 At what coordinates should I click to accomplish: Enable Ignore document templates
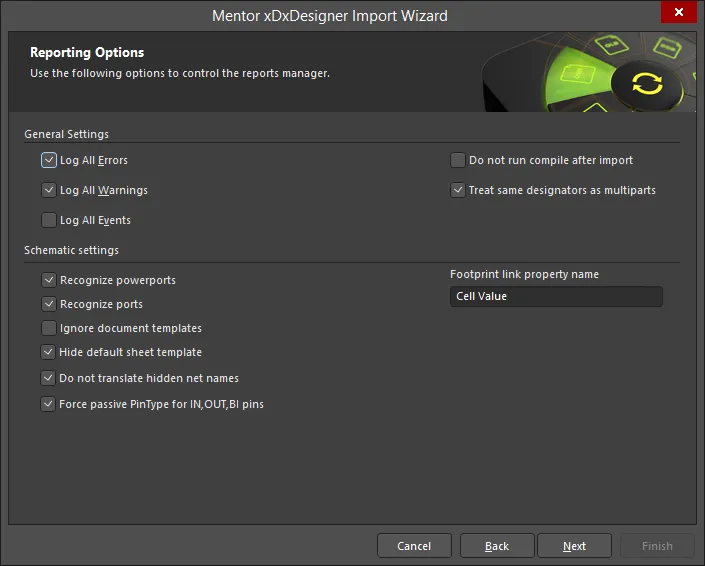49,328
